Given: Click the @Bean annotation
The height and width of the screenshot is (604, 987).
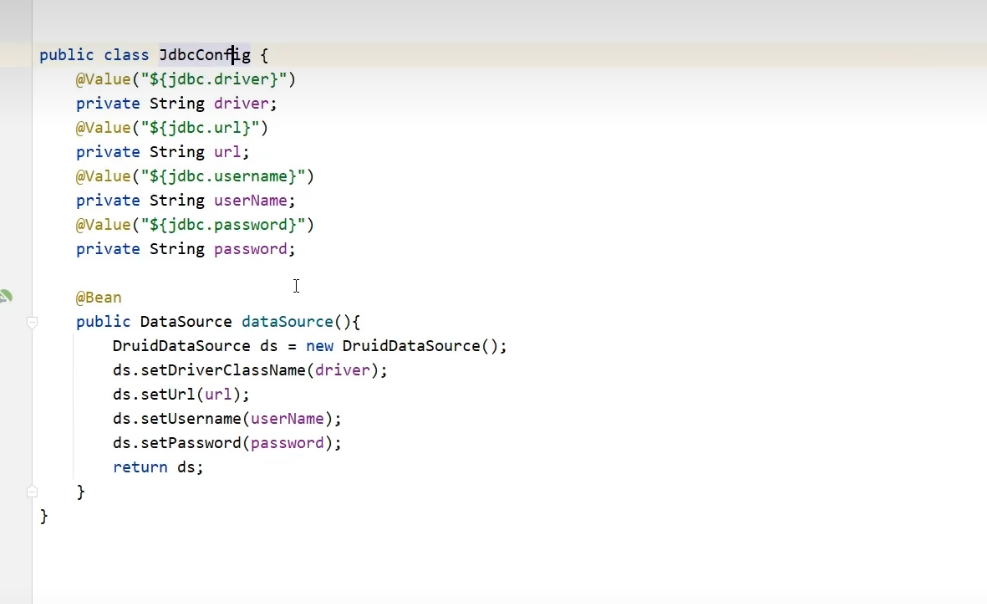Looking at the screenshot, I should [98, 297].
